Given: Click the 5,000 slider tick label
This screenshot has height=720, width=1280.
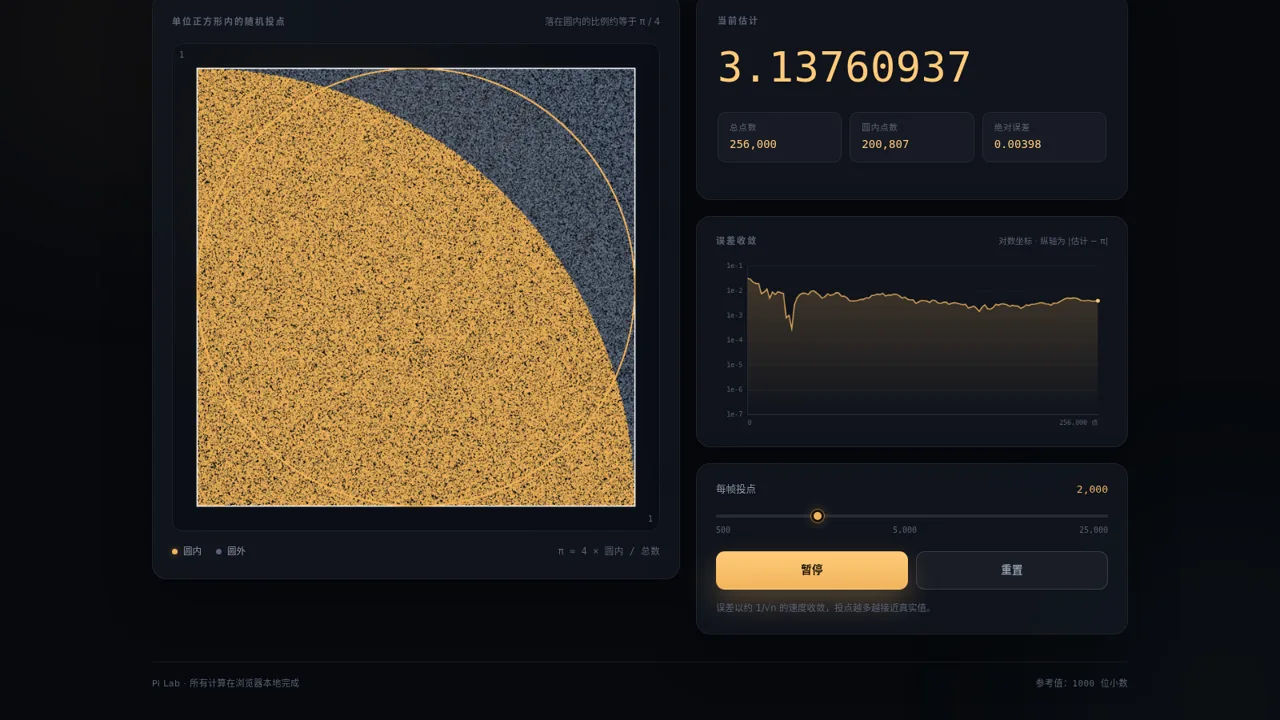Looking at the screenshot, I should 905,530.
